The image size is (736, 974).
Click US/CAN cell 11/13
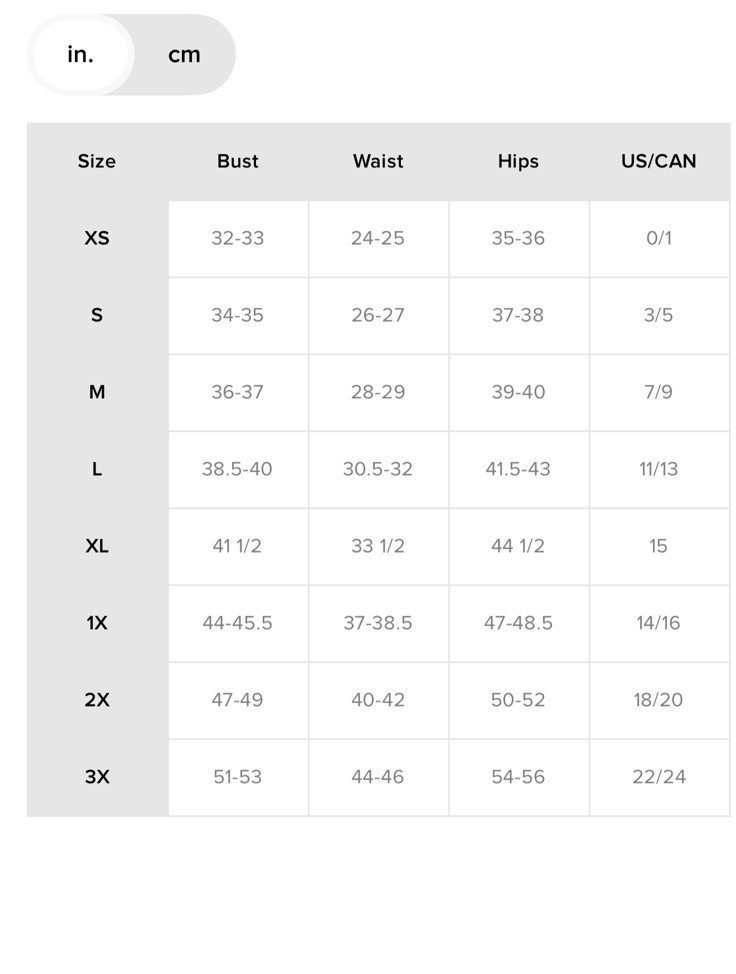(659, 470)
